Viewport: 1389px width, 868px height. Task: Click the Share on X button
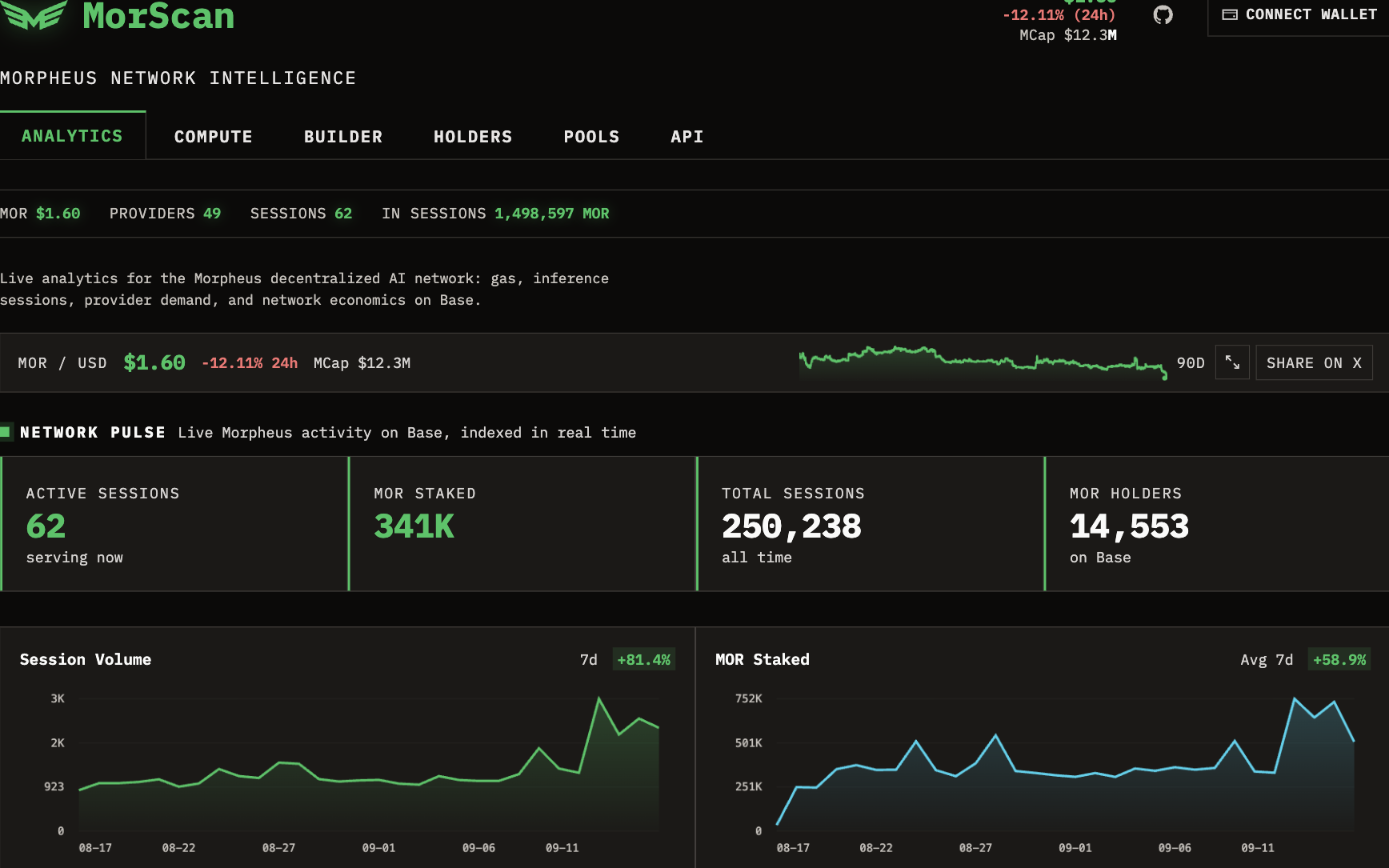pos(1314,363)
